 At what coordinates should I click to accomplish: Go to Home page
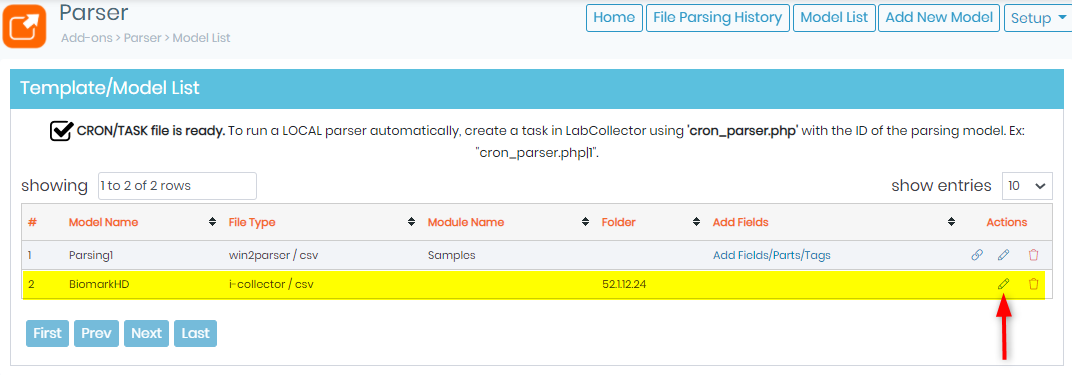click(614, 18)
